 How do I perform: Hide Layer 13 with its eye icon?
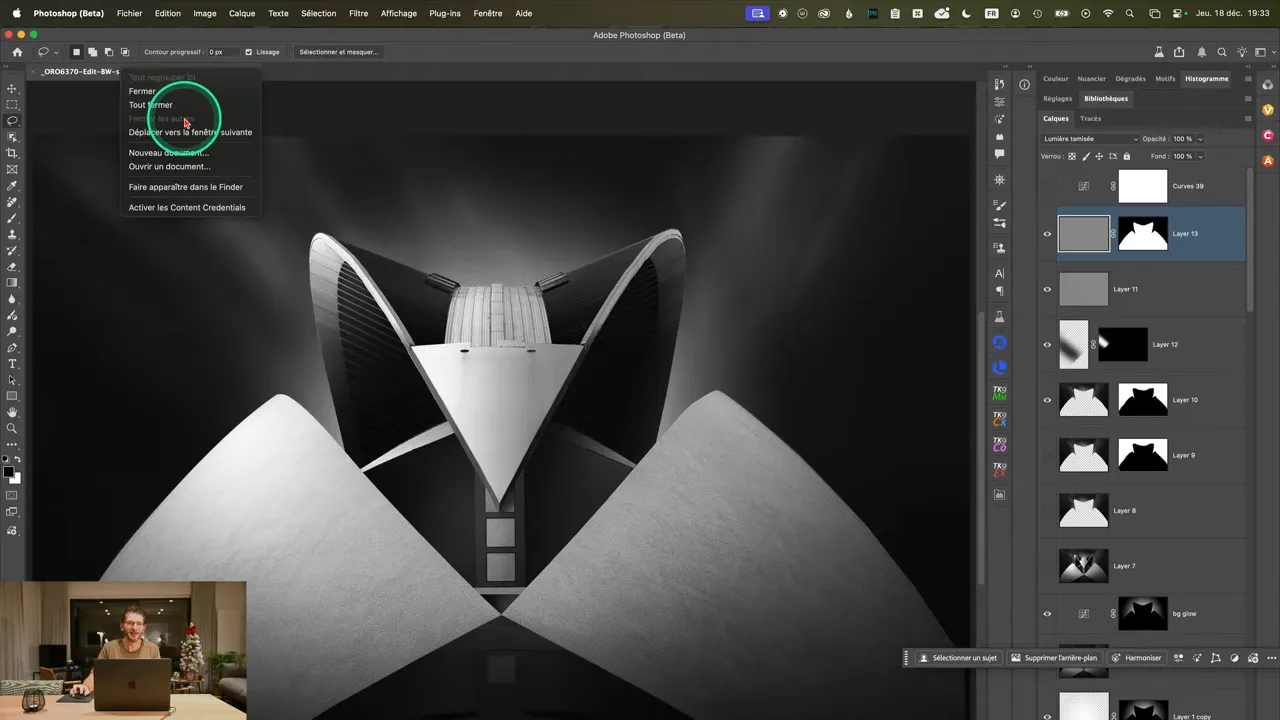(1047, 234)
